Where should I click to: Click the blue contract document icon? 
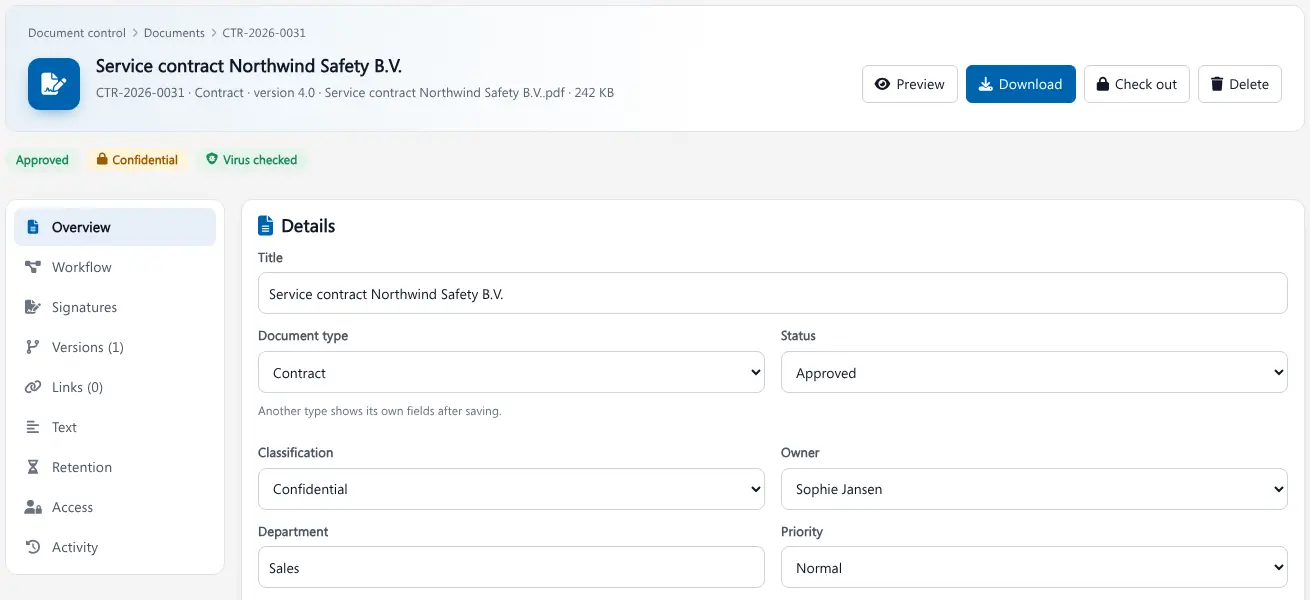point(54,84)
